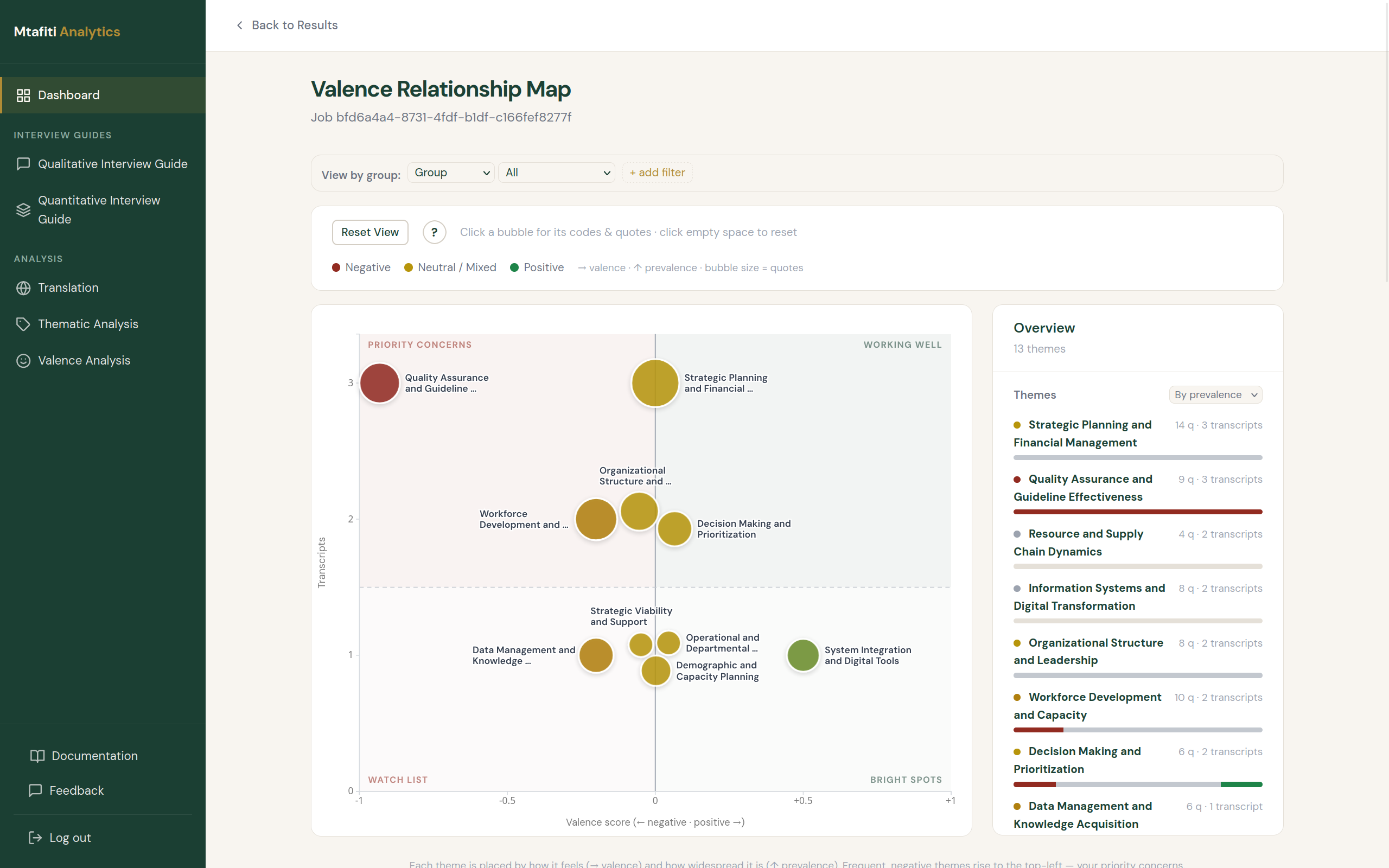Open Thematic Analysis page
This screenshot has height=868, width=1389.
click(103, 324)
